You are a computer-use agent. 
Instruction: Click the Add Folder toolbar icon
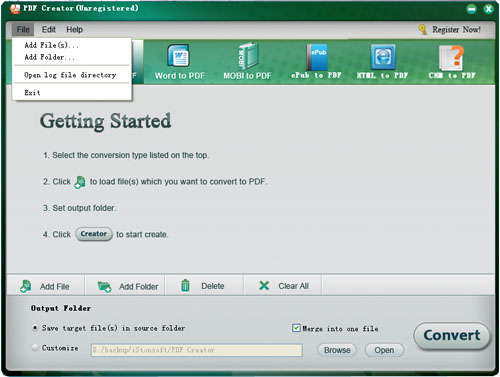tap(104, 286)
